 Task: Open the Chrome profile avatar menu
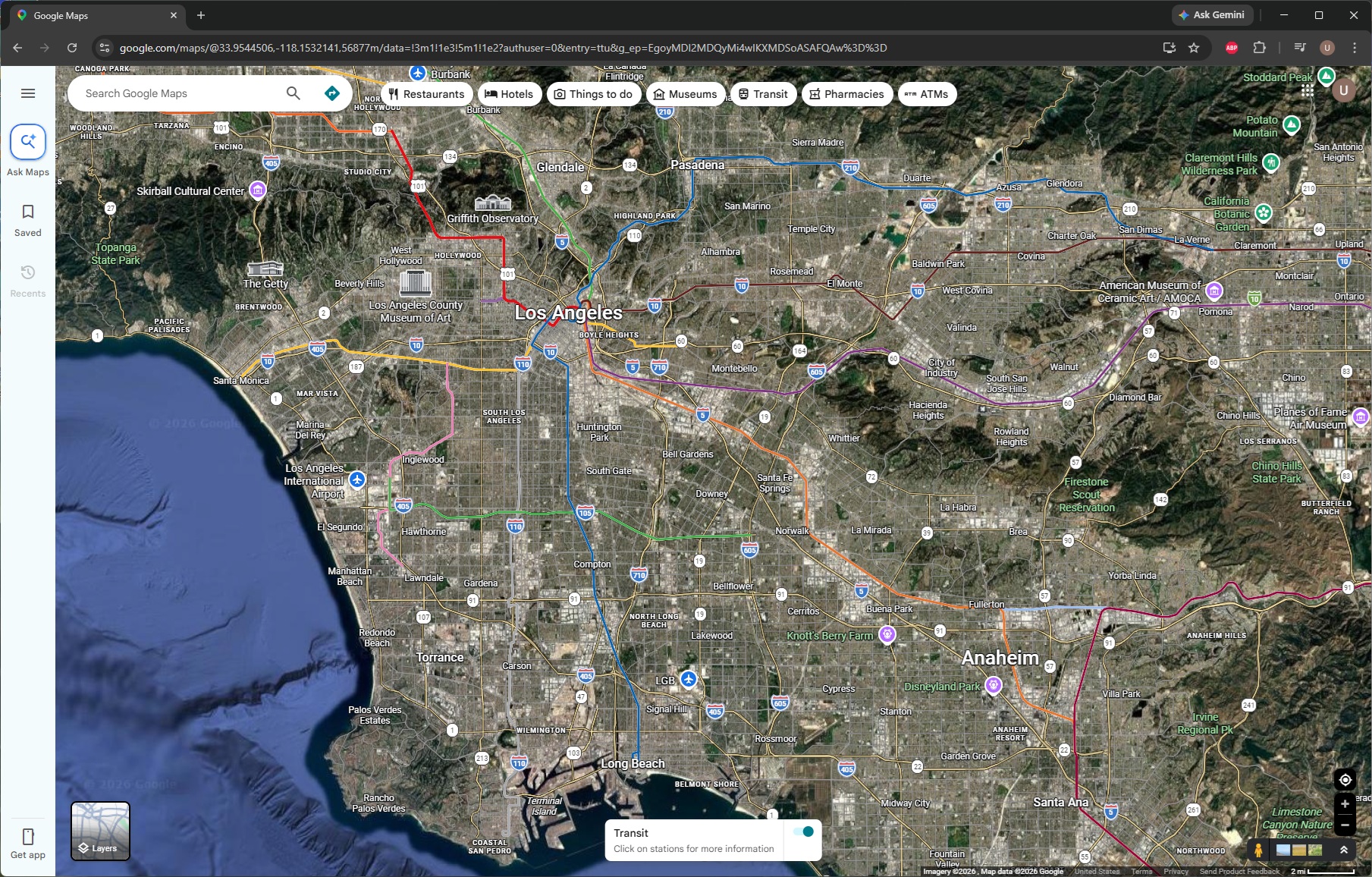click(x=1327, y=48)
